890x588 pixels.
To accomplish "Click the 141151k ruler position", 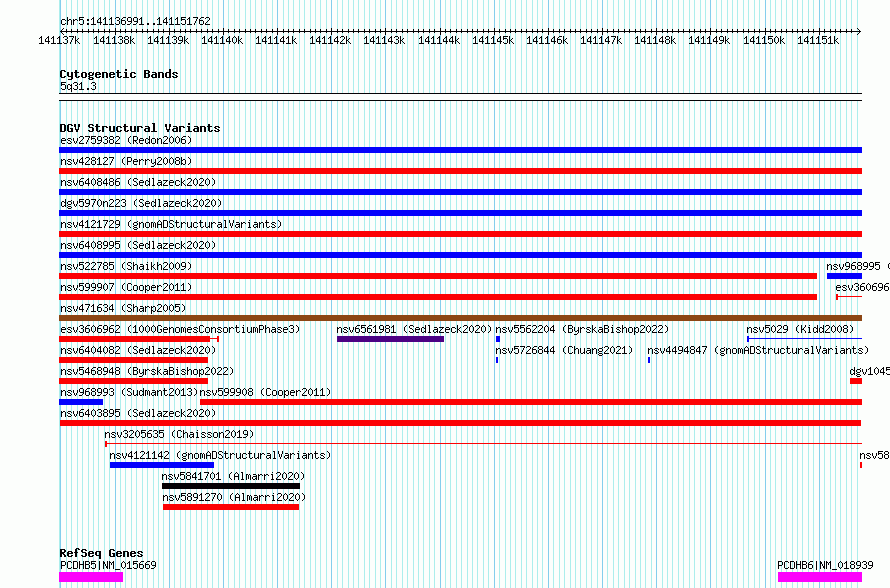I will (818, 40).
